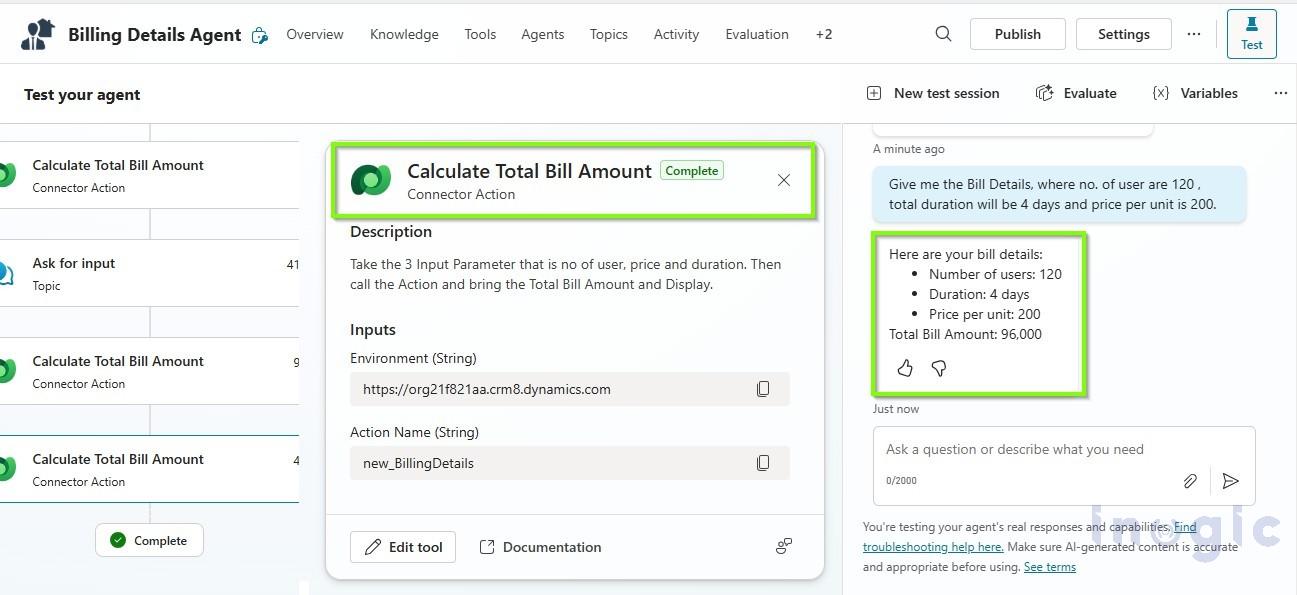This screenshot has width=1297, height=595.
Task: Click the Edit tool button
Action: 403,547
